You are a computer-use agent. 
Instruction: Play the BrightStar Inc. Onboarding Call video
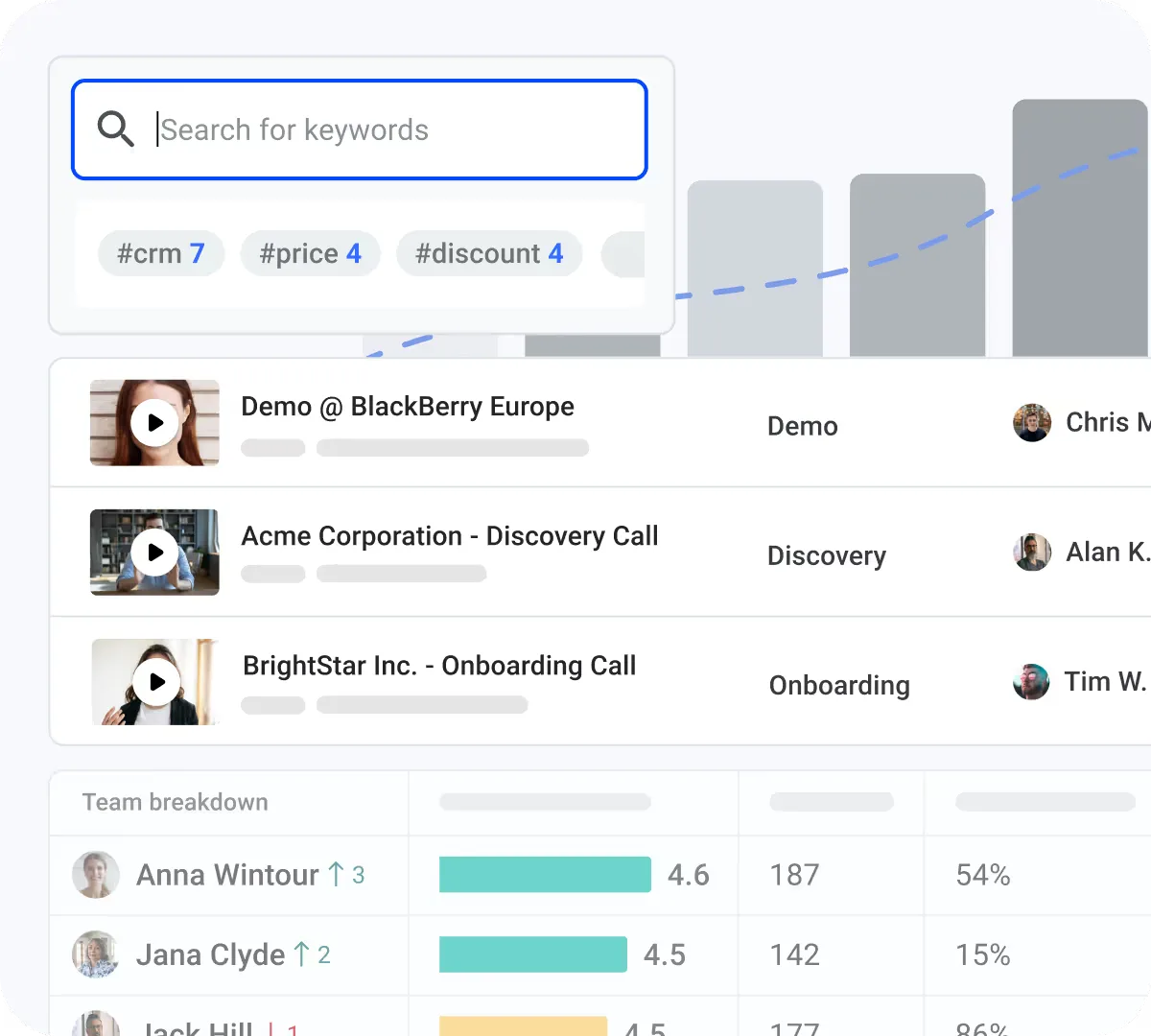[x=156, y=682]
